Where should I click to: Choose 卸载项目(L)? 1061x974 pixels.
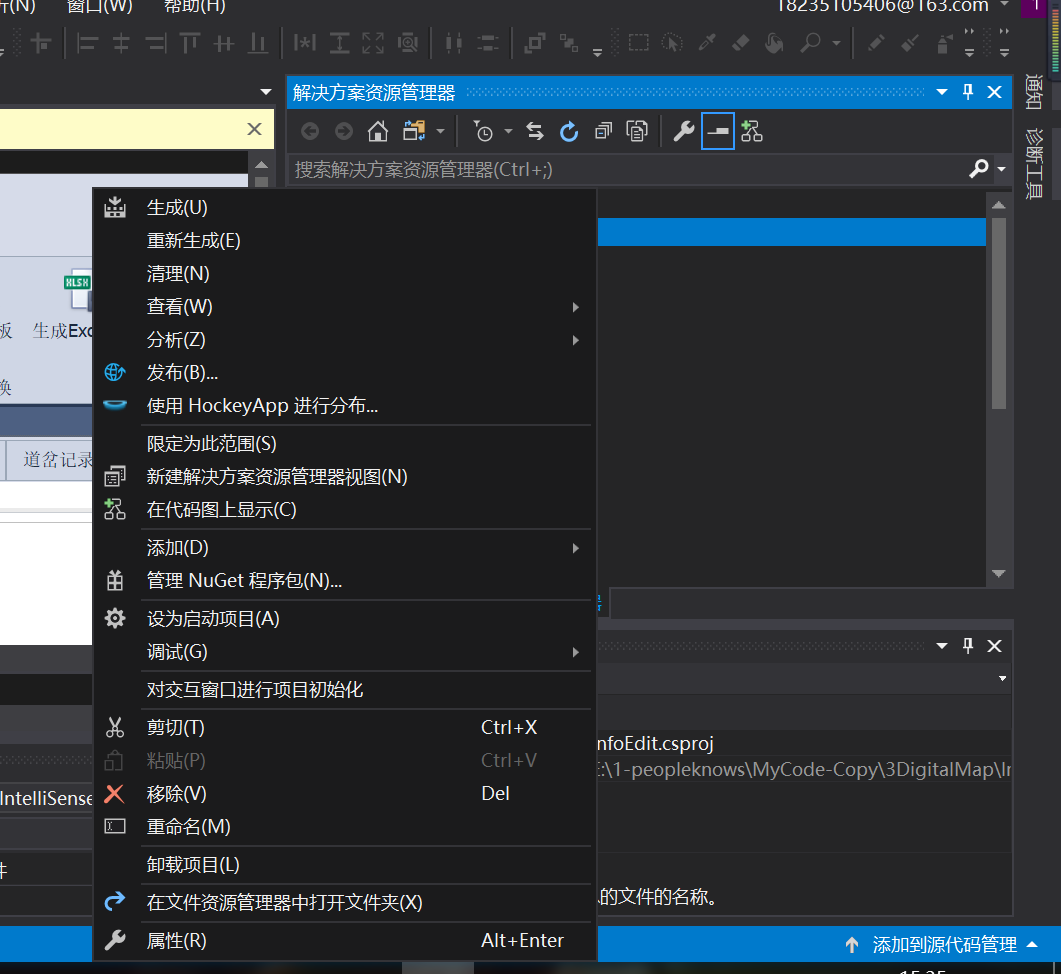tap(345, 864)
